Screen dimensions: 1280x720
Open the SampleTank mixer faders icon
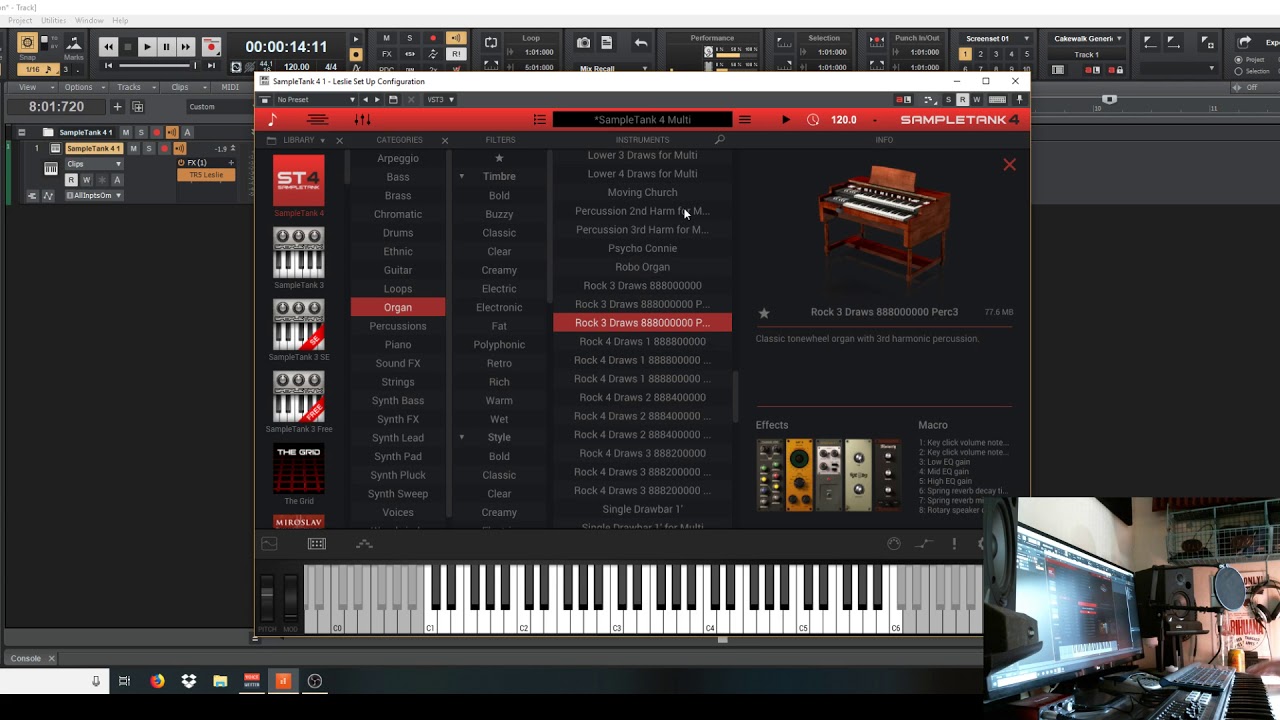[x=362, y=119]
